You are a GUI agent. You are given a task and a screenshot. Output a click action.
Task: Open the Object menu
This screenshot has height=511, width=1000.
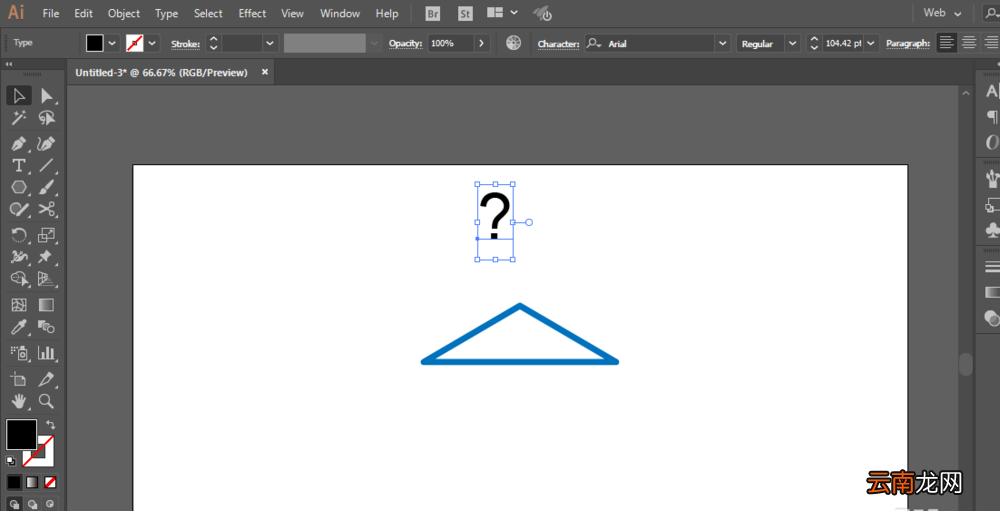(x=124, y=13)
